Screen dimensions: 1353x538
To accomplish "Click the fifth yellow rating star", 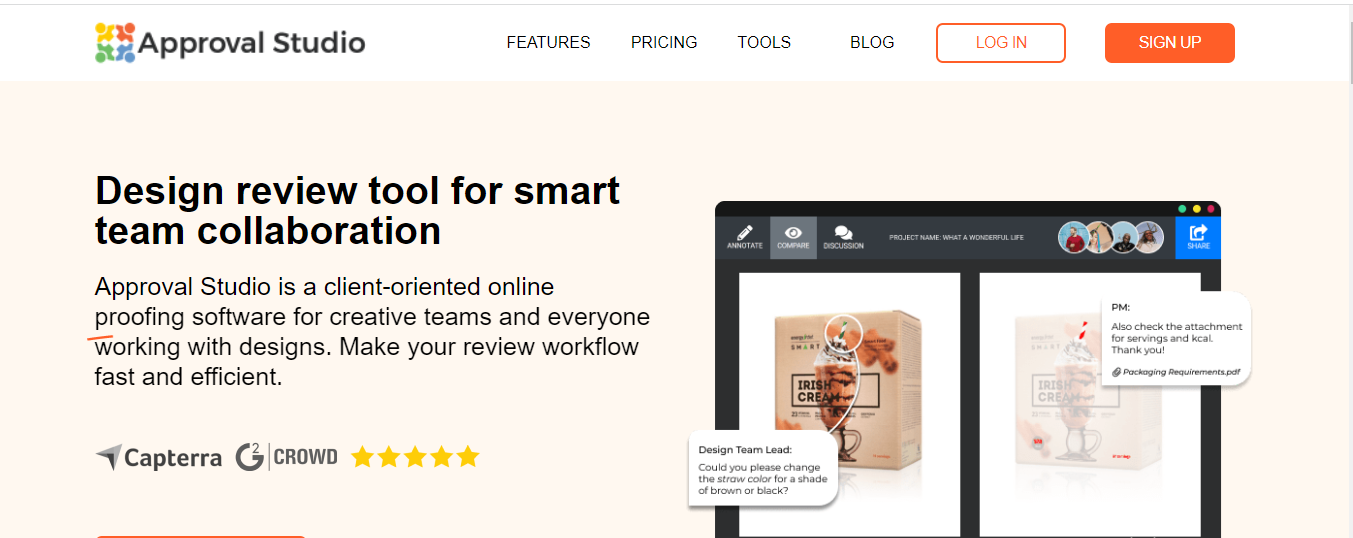I will 468,457.
